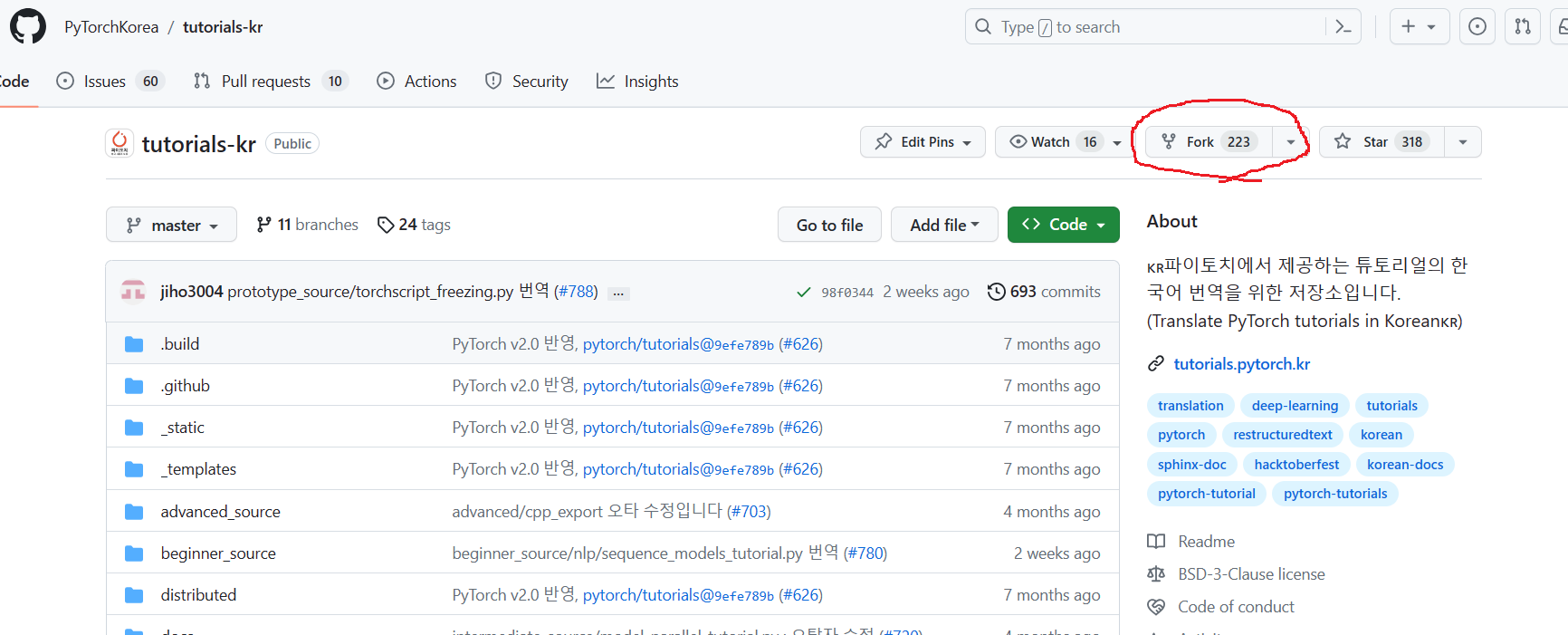Open the issues inbox icon in header

(x=1477, y=27)
